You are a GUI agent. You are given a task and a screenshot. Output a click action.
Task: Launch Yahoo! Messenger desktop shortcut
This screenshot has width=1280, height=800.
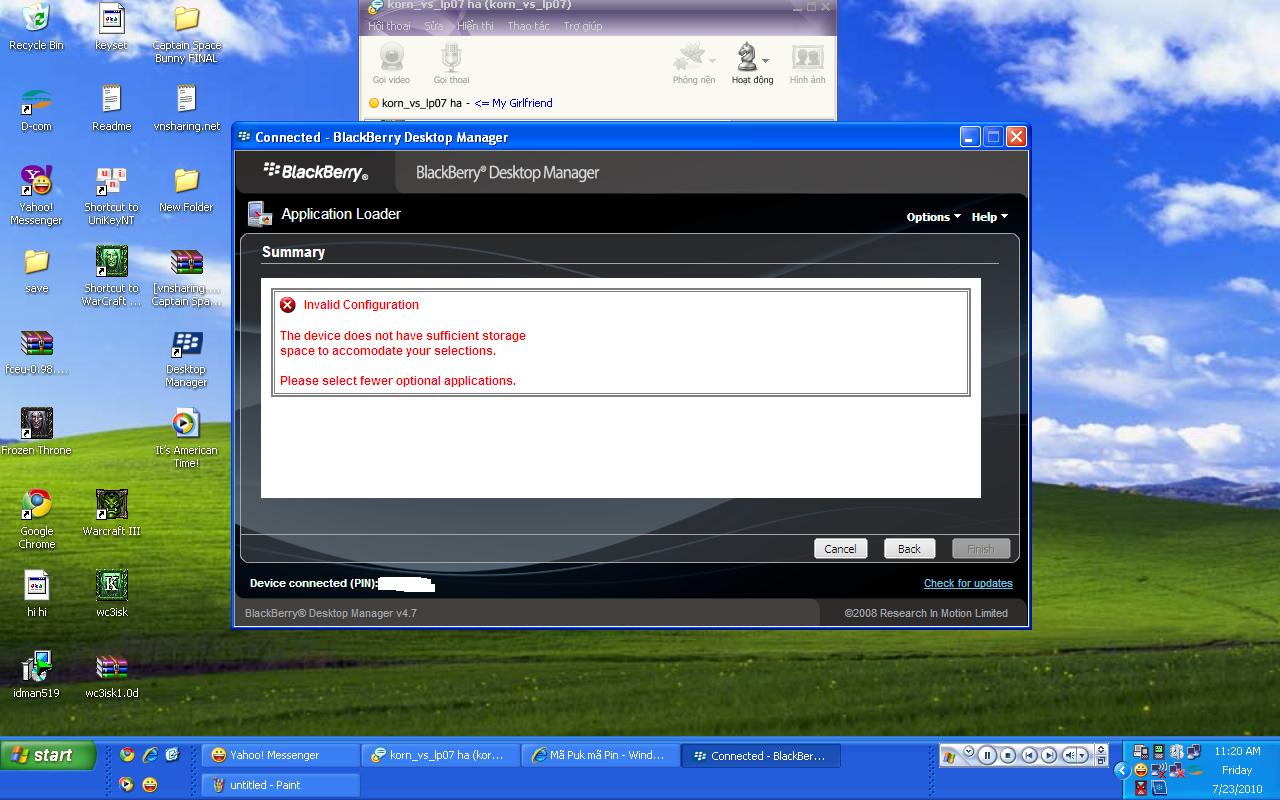click(36, 195)
